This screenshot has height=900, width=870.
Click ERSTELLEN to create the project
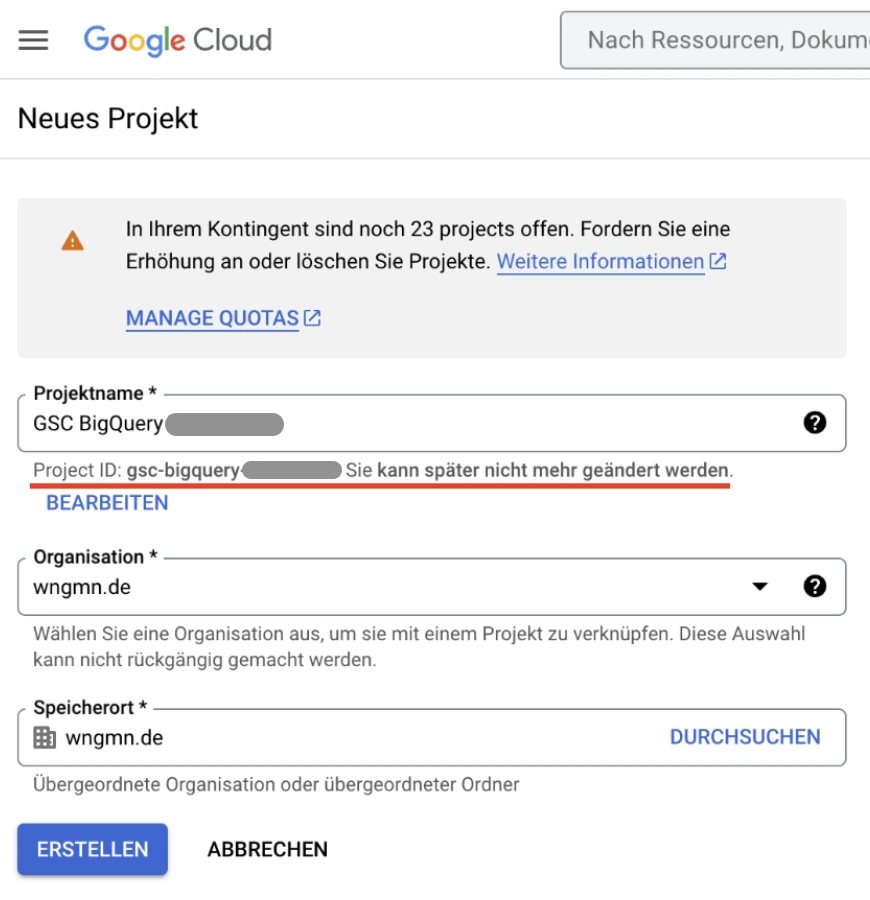coord(92,849)
